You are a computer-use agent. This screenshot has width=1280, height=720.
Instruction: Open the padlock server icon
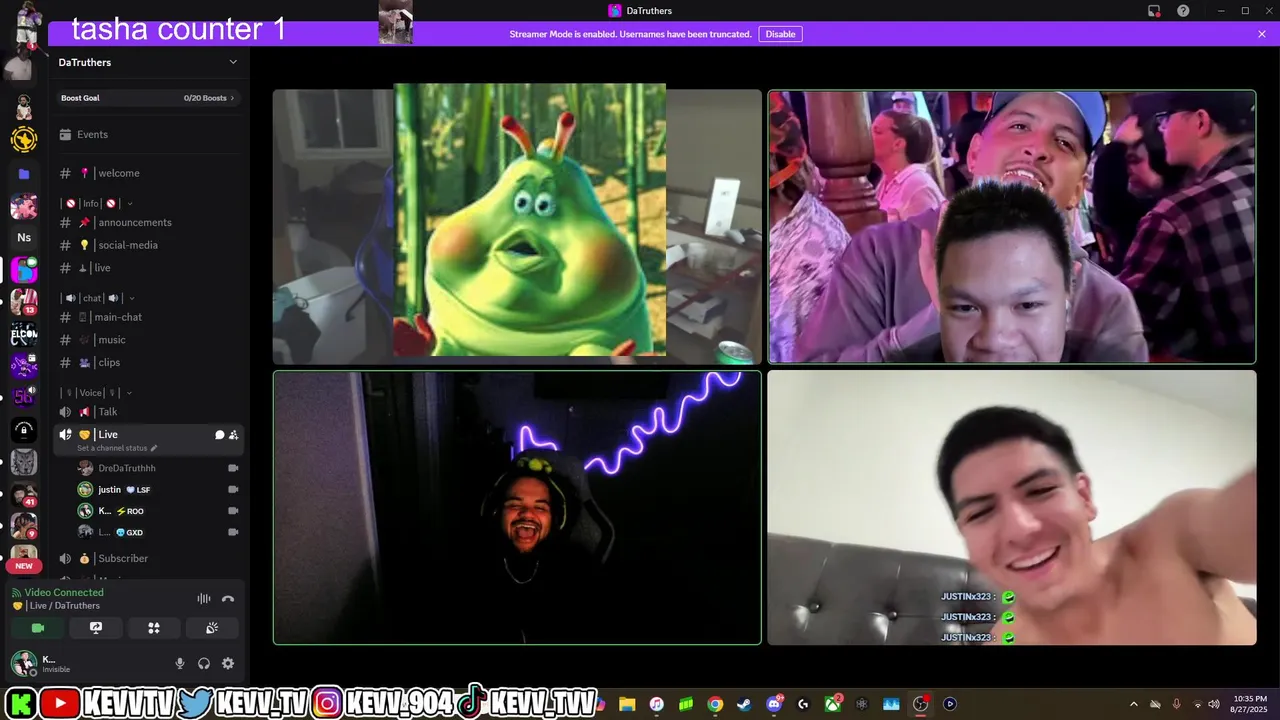click(24, 430)
